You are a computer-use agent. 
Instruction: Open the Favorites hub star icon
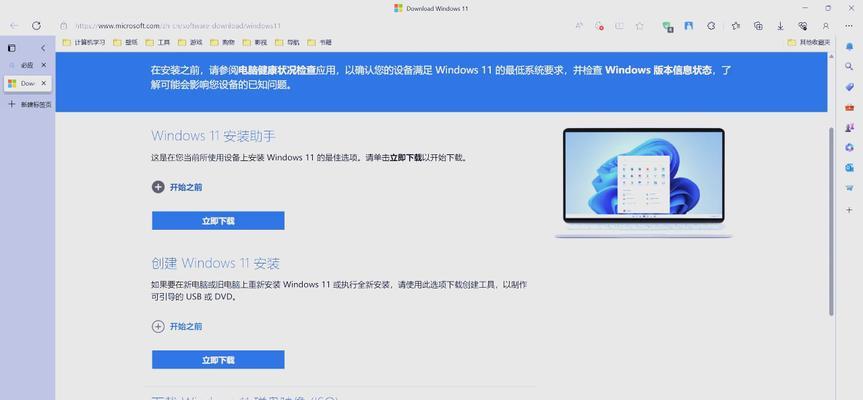[x=736, y=26]
